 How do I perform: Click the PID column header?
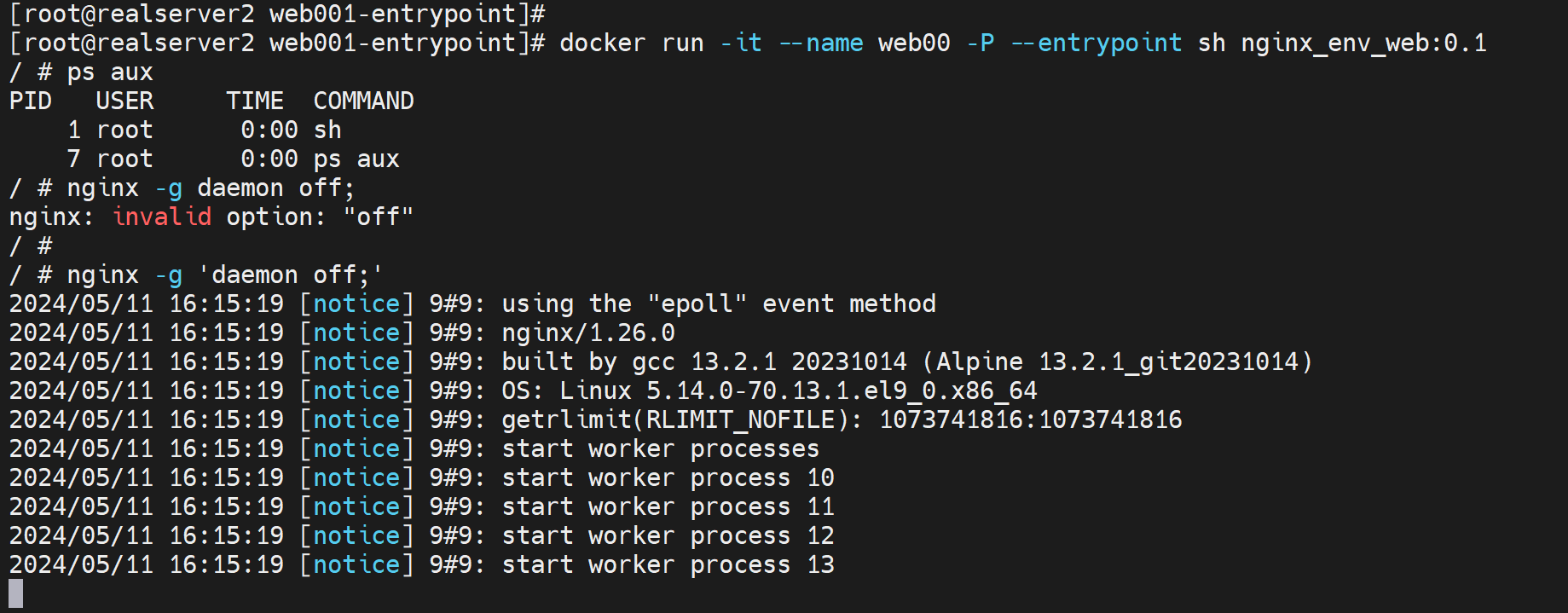(31, 101)
